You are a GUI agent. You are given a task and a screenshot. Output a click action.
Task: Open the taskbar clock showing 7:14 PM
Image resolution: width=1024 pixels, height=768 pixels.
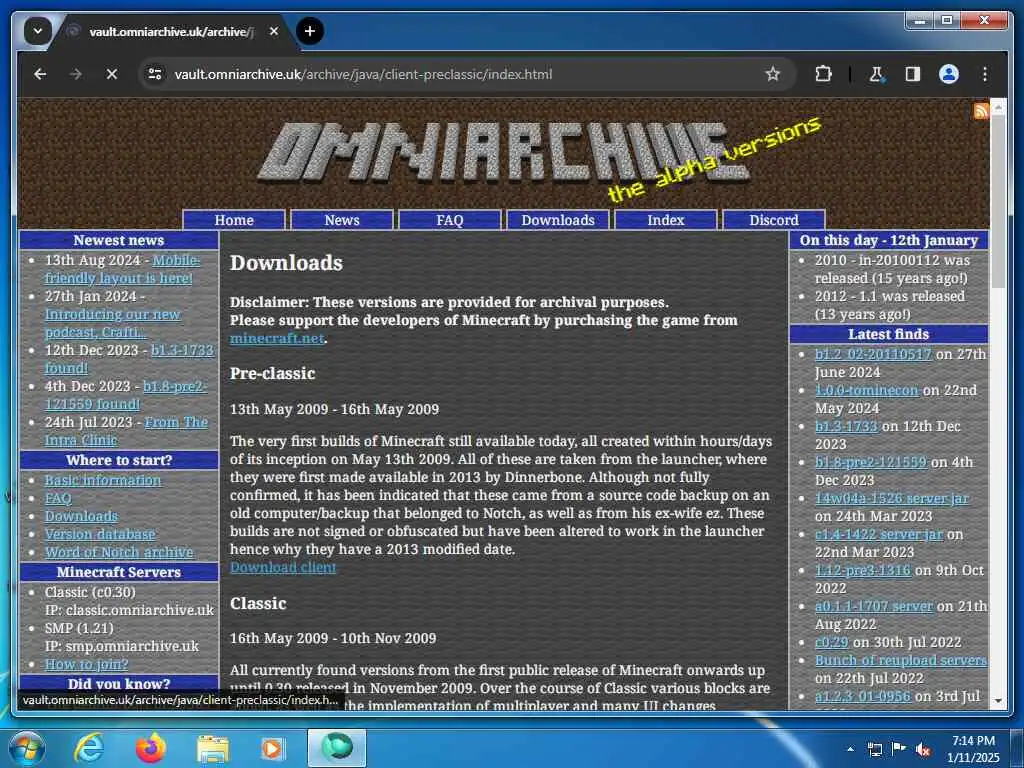pos(973,749)
